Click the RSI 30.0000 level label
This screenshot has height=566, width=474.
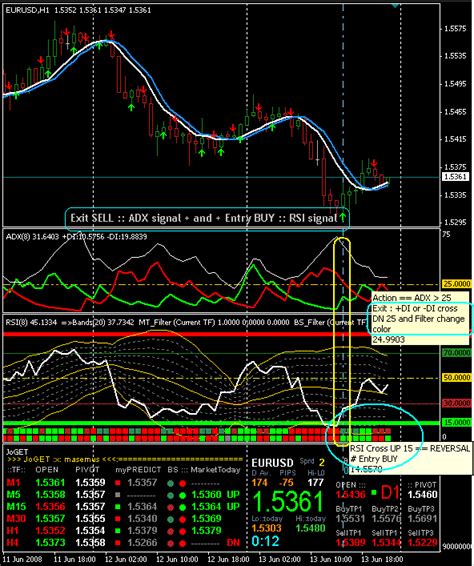(457, 403)
